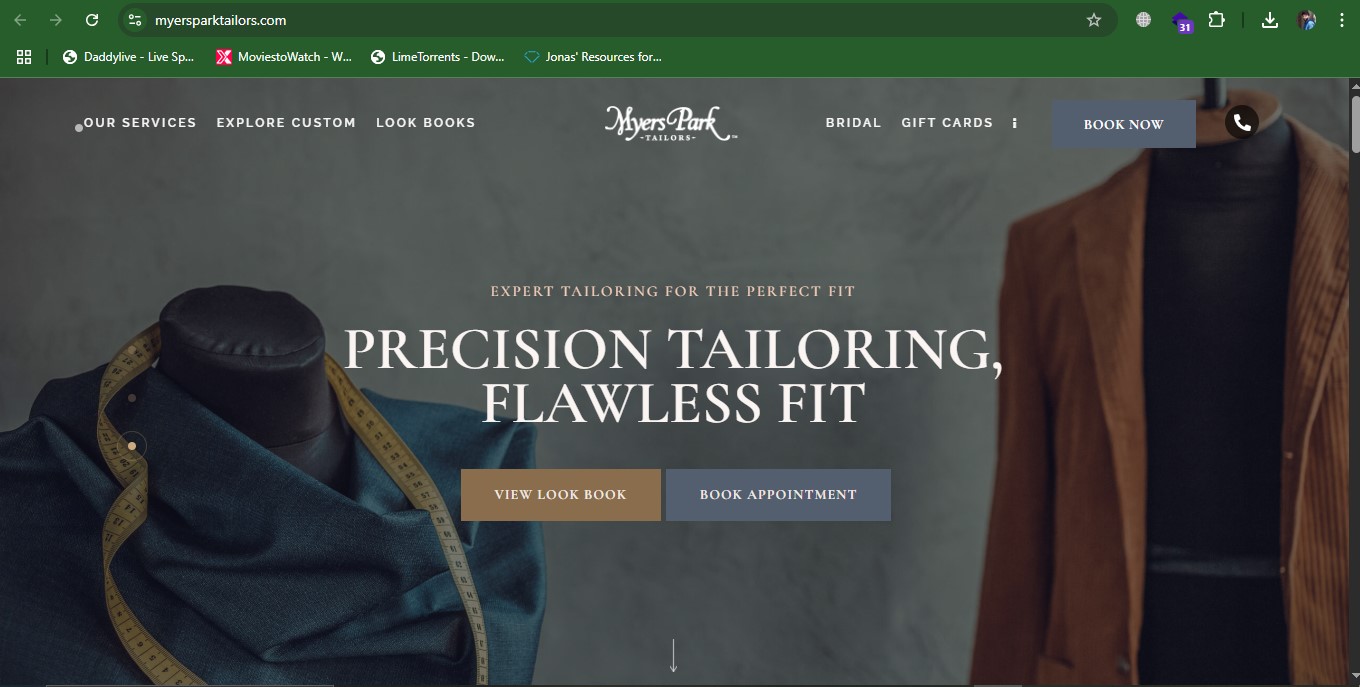Click the page vertical scrollbar

tap(1354, 380)
